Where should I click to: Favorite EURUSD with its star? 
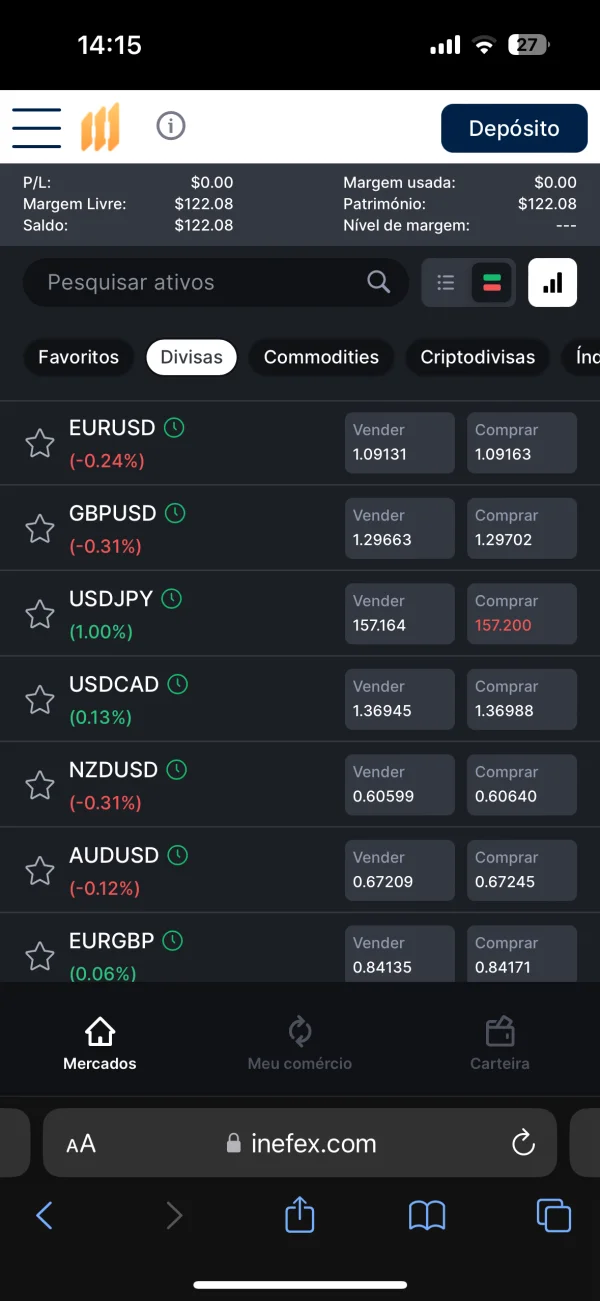(40, 443)
